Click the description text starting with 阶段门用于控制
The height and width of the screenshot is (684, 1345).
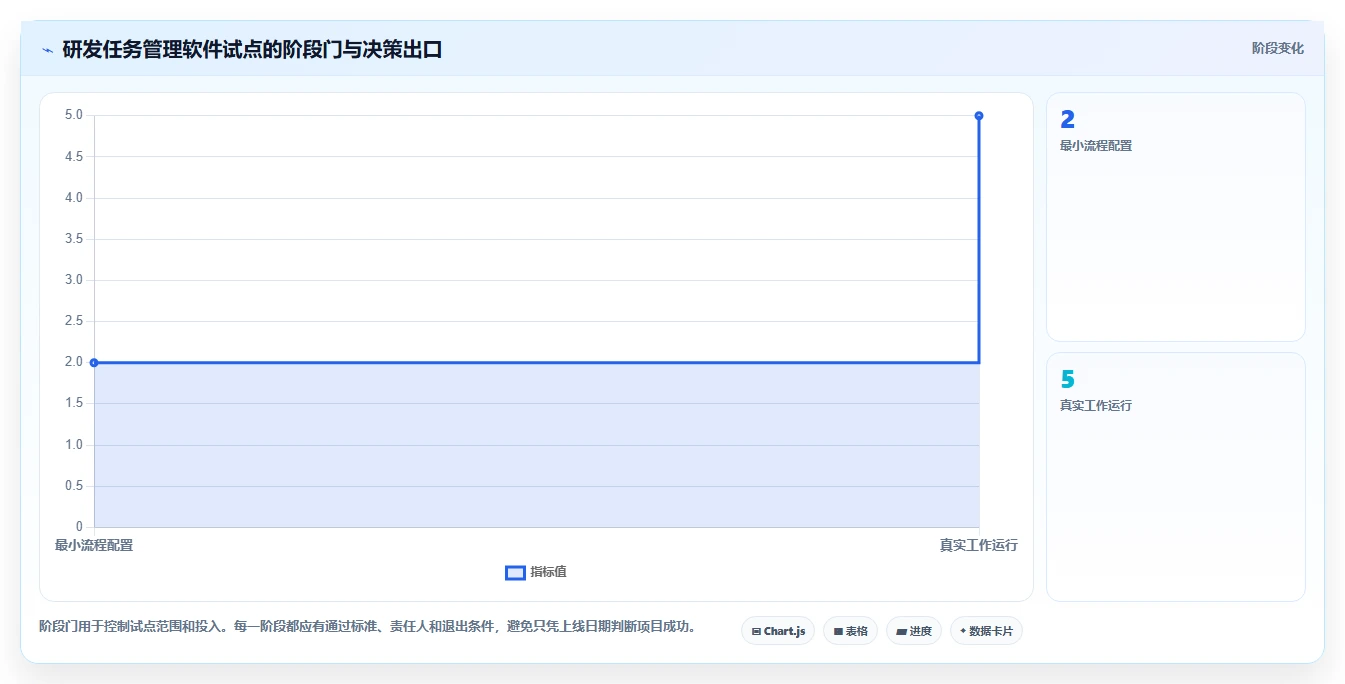coord(367,627)
